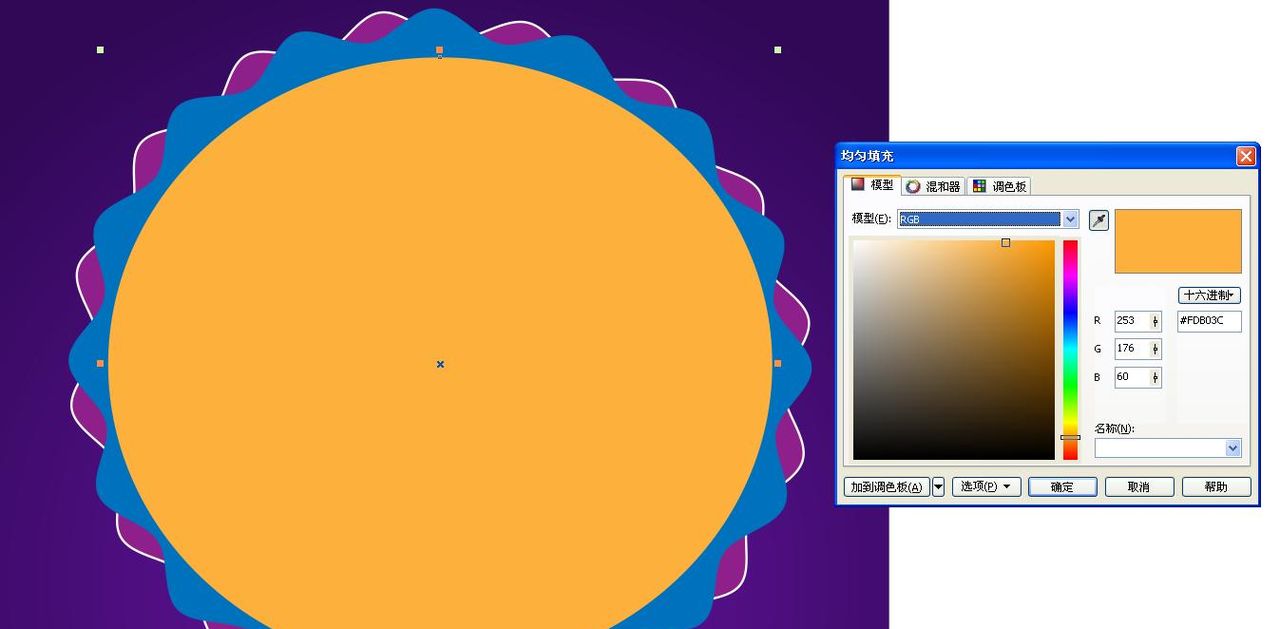Select the eyedropper color picker tool
Viewport: 1280px width, 629px height.
click(x=1098, y=220)
